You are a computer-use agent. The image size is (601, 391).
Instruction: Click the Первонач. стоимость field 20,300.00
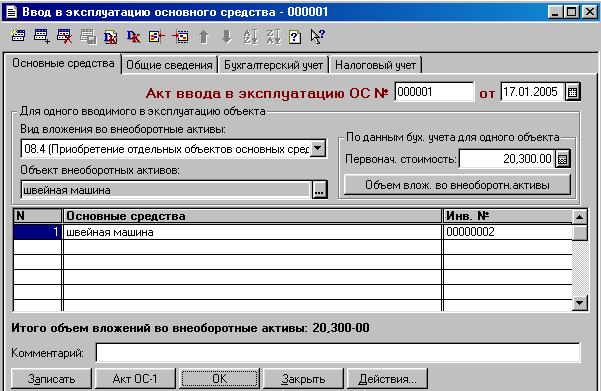pyautogui.click(x=507, y=159)
